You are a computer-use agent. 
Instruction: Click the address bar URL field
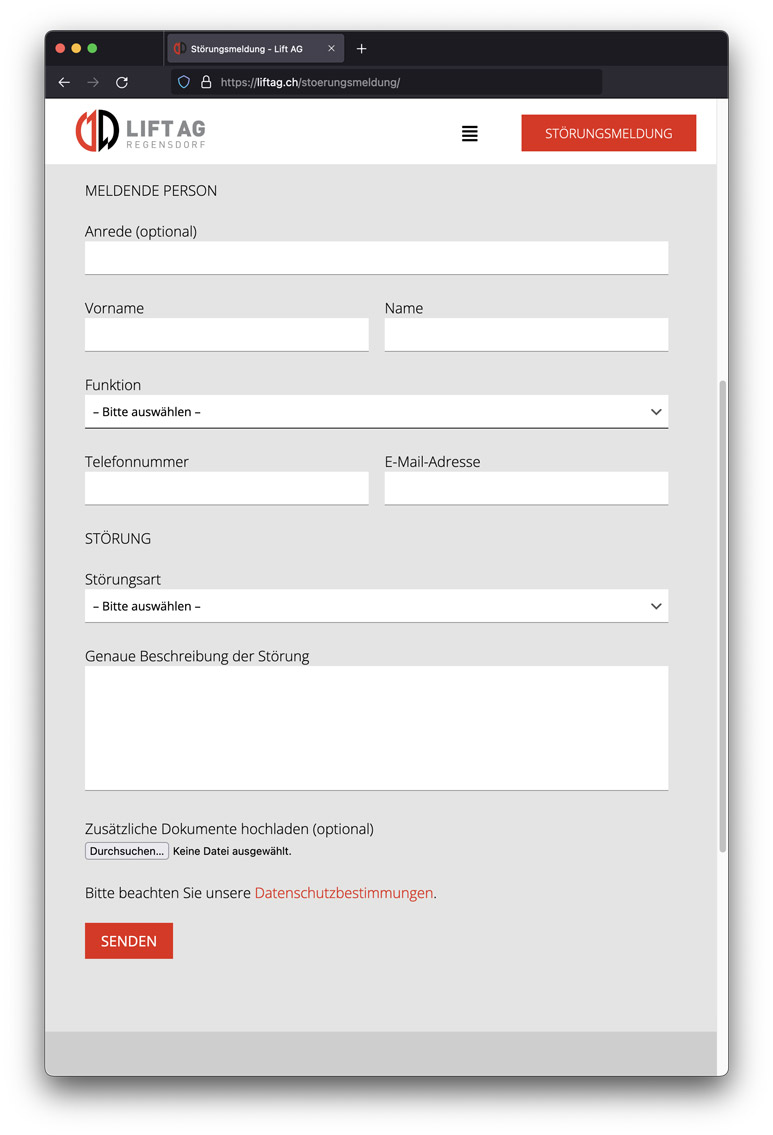point(386,83)
